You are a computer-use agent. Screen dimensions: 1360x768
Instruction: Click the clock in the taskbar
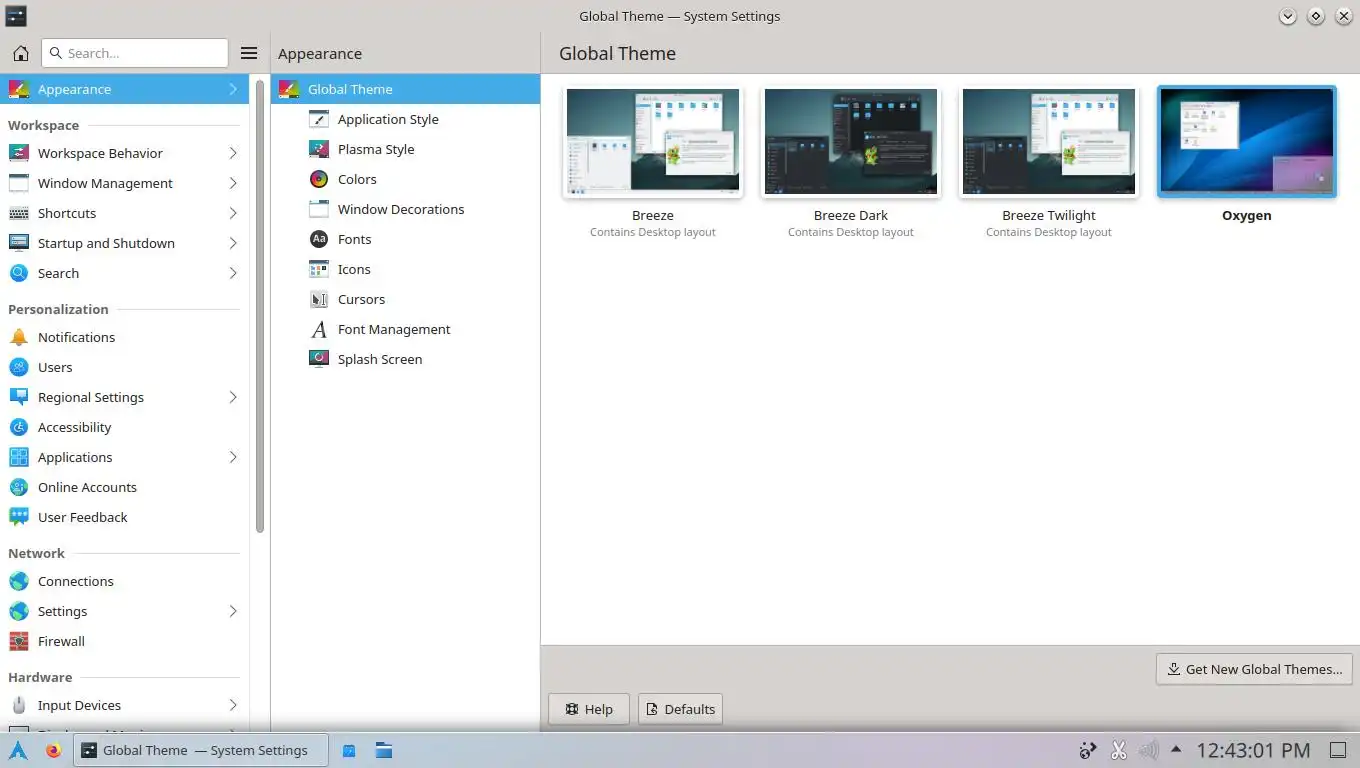click(1253, 750)
